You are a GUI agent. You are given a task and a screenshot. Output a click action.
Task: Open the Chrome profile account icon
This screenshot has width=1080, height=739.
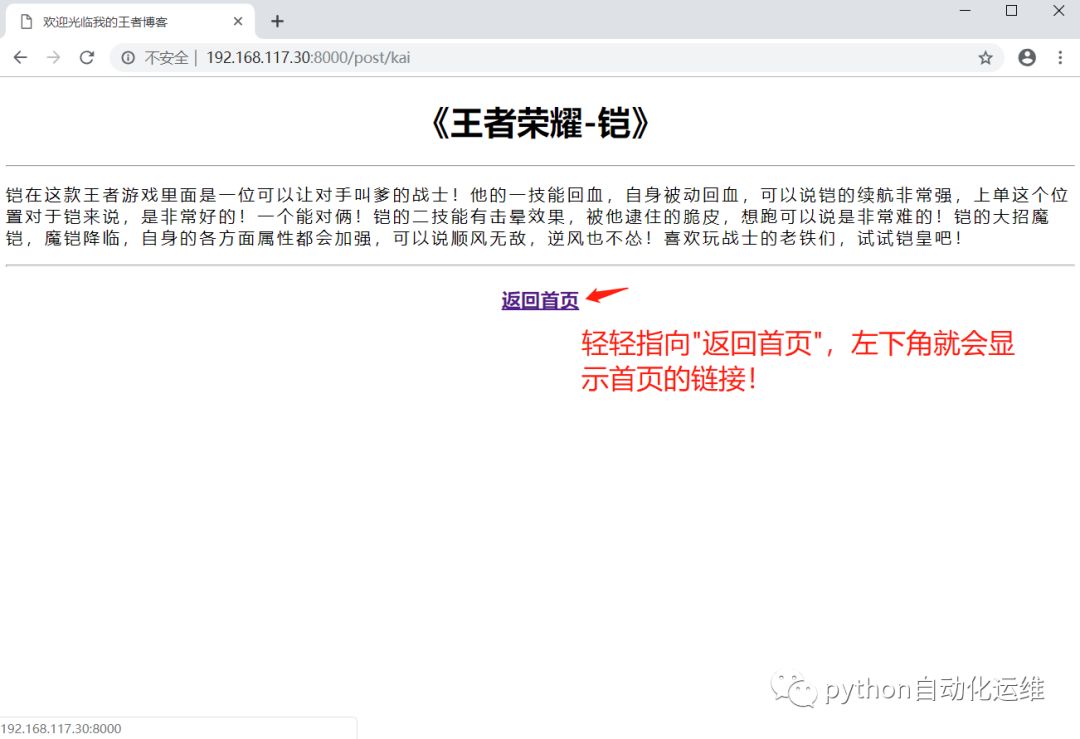pyautogui.click(x=1026, y=57)
